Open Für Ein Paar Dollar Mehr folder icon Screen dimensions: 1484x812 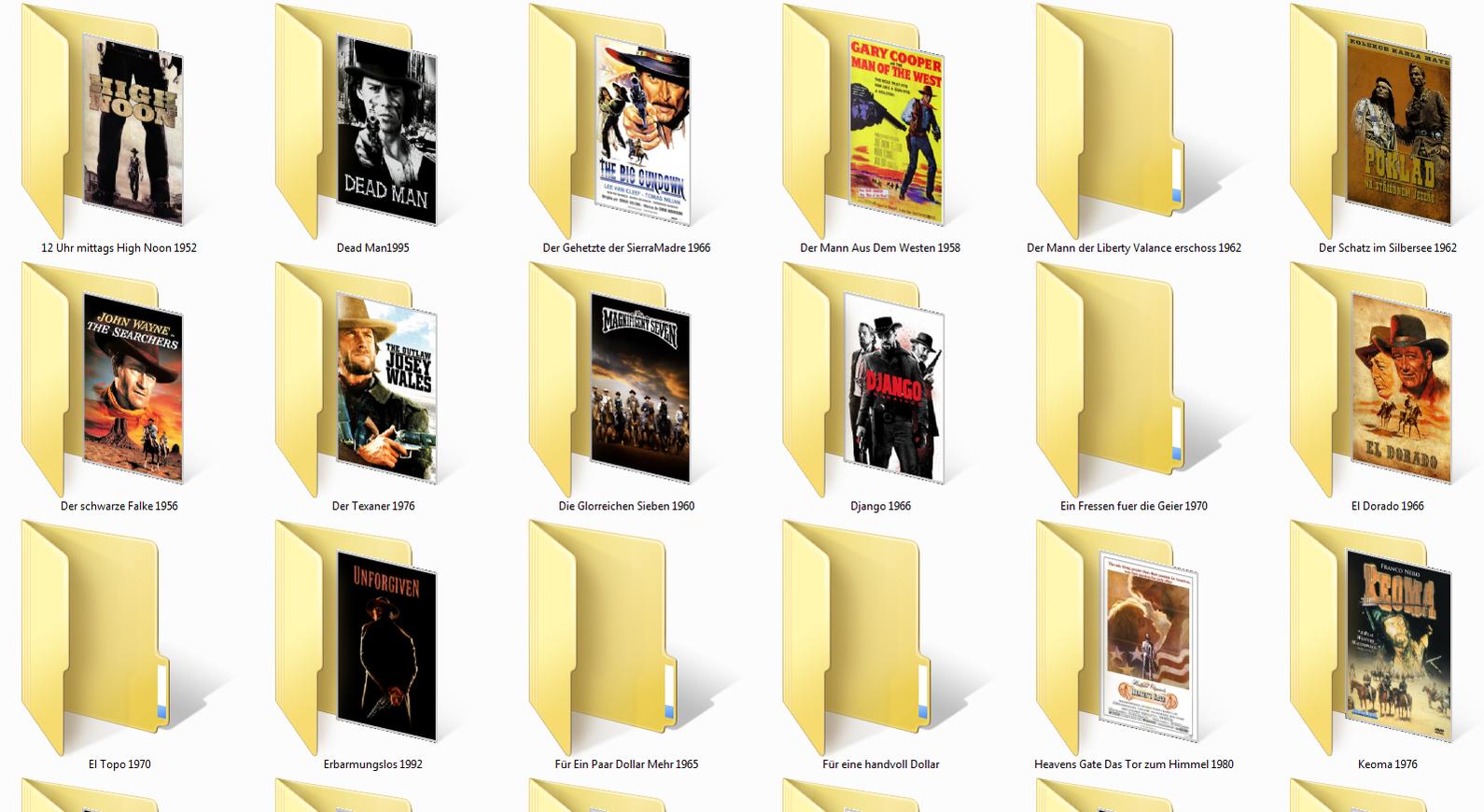603,638
